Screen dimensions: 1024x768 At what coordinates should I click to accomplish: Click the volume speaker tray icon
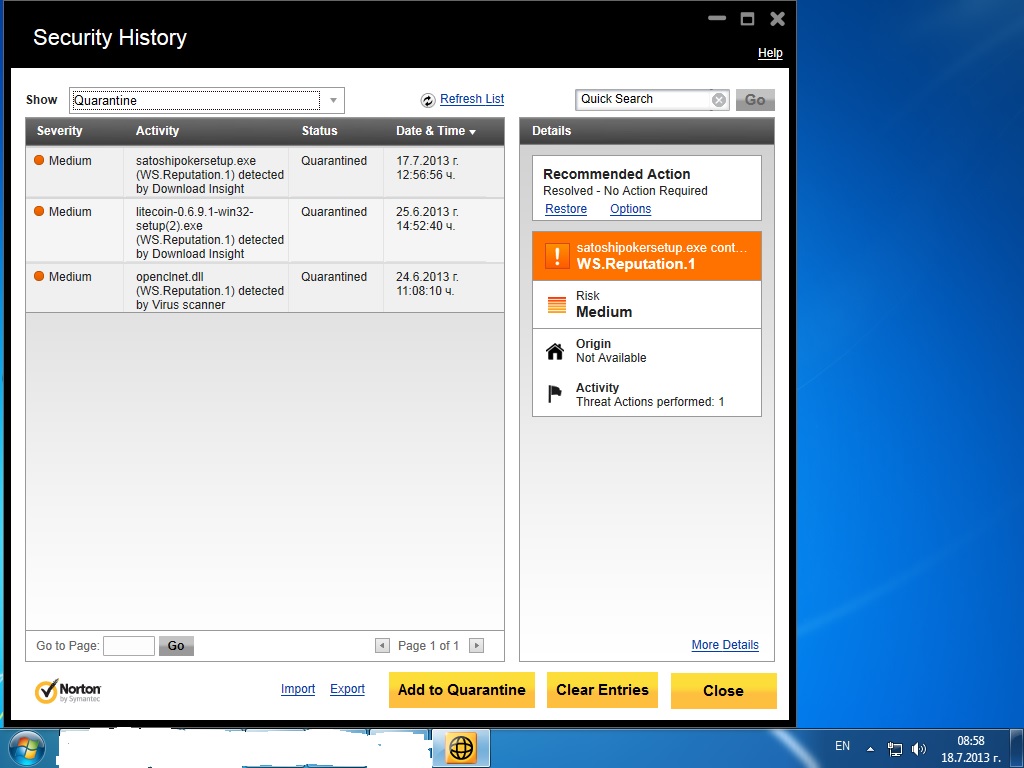[919, 749]
